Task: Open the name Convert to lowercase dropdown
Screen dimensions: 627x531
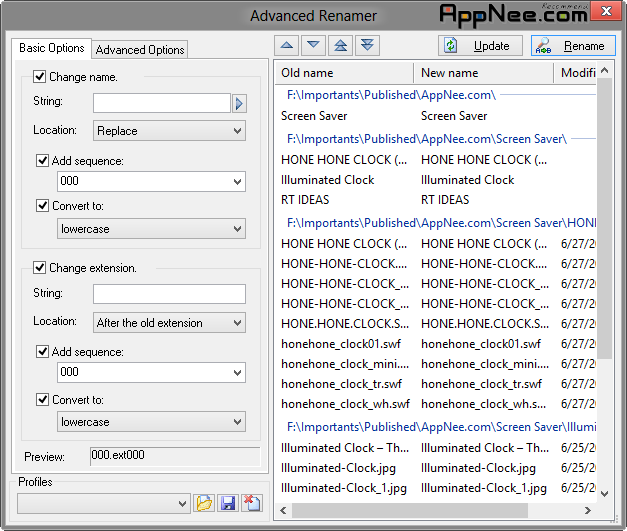Action: 151,229
